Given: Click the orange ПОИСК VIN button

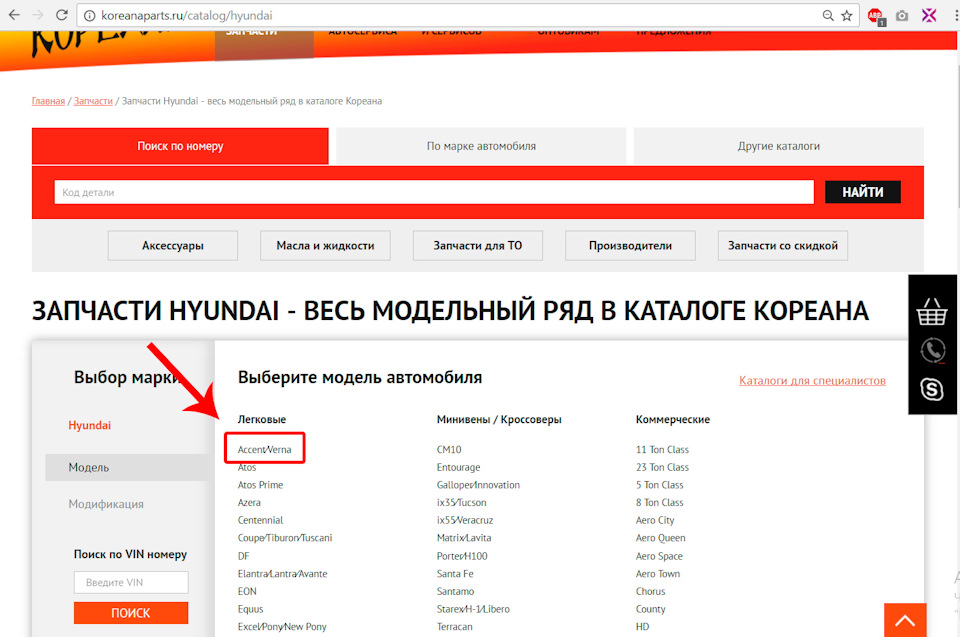Looking at the screenshot, I should 131,612.
